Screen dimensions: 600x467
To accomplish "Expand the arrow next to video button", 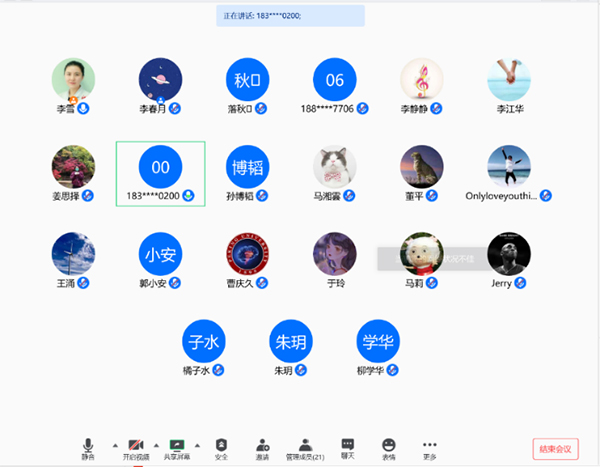I will [x=156, y=445].
